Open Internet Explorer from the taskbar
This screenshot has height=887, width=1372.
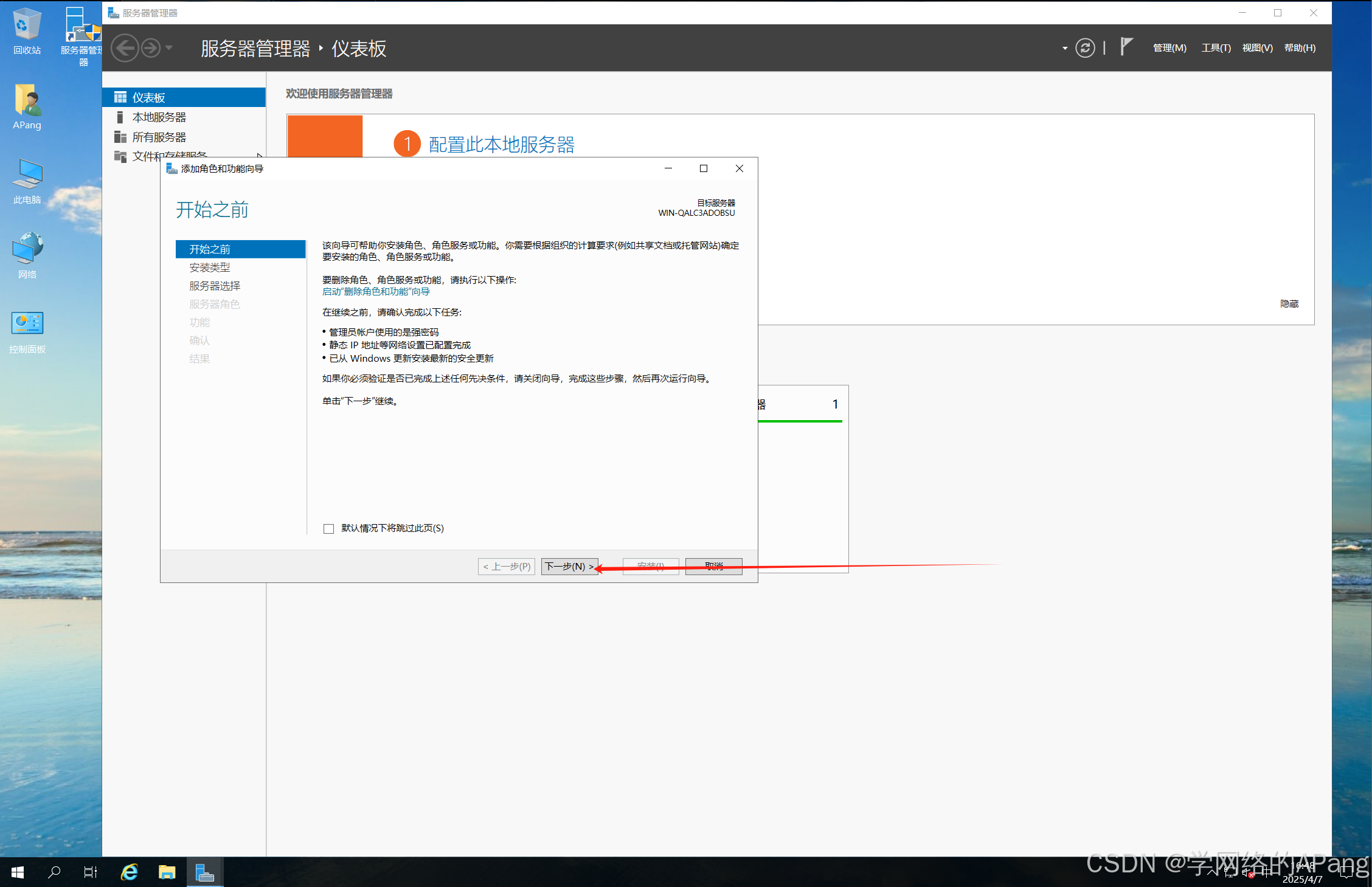coord(129,872)
